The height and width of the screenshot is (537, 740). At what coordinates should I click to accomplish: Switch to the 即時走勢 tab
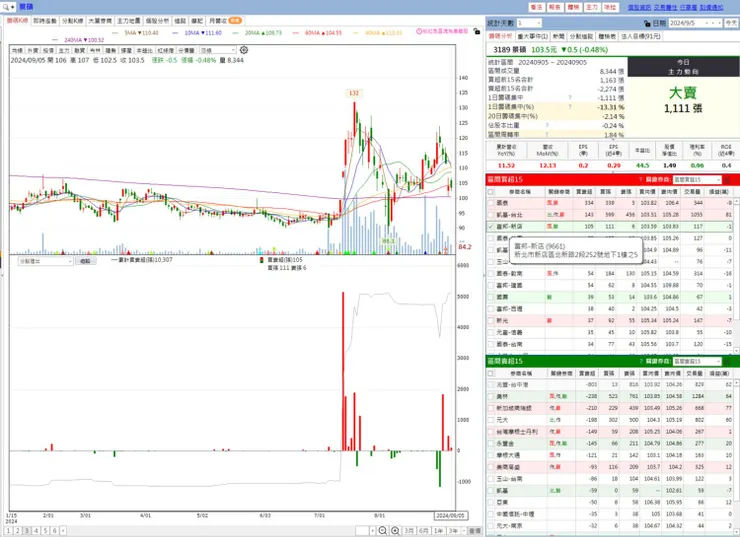click(x=45, y=21)
